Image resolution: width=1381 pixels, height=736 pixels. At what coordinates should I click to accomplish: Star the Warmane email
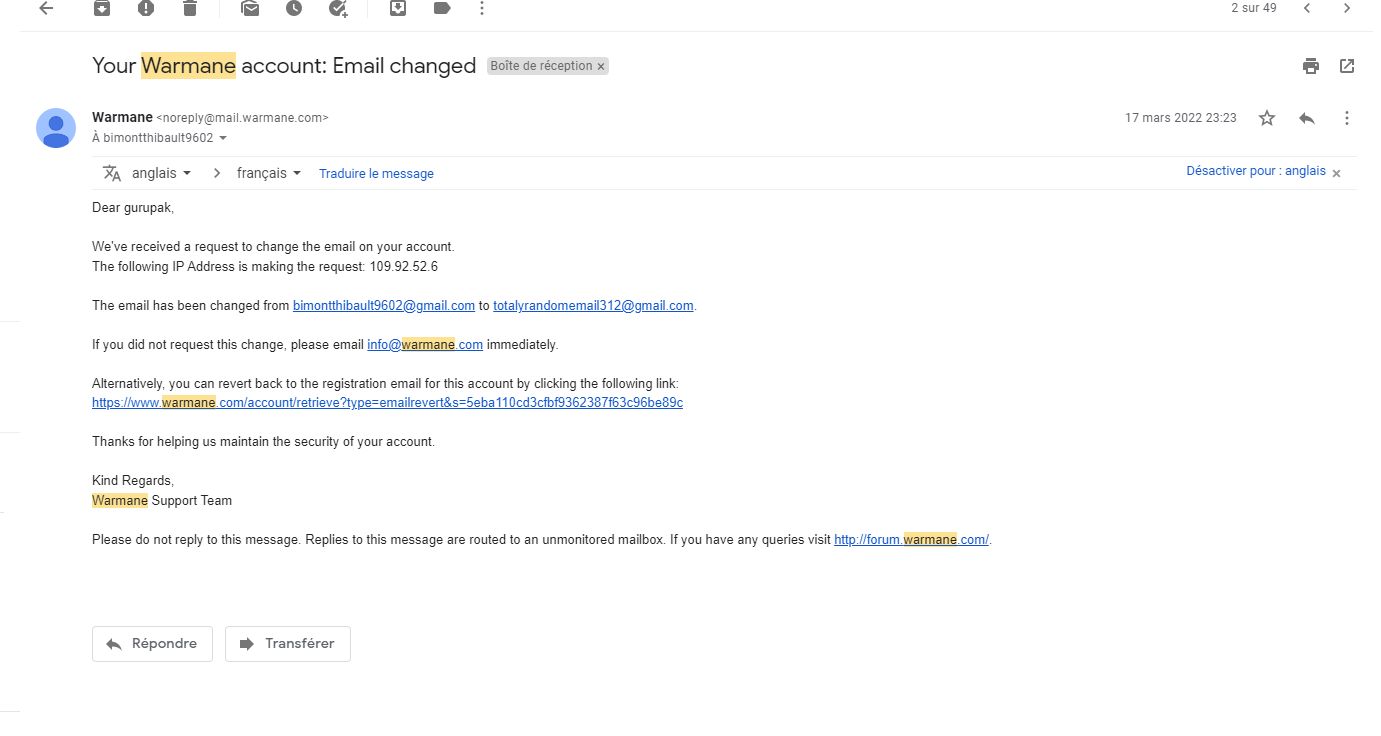[1267, 118]
